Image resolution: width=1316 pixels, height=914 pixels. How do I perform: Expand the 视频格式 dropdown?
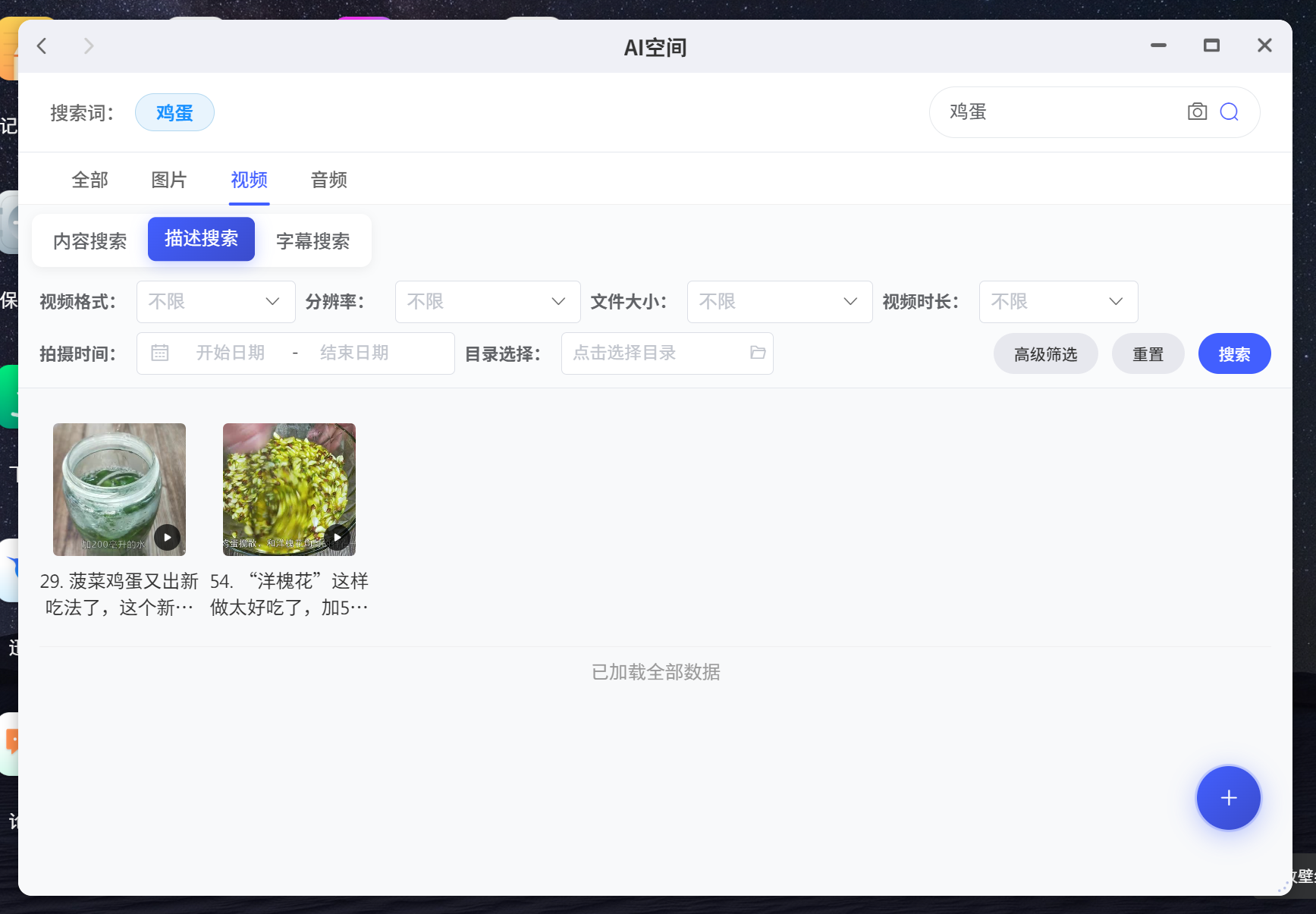pyautogui.click(x=216, y=302)
